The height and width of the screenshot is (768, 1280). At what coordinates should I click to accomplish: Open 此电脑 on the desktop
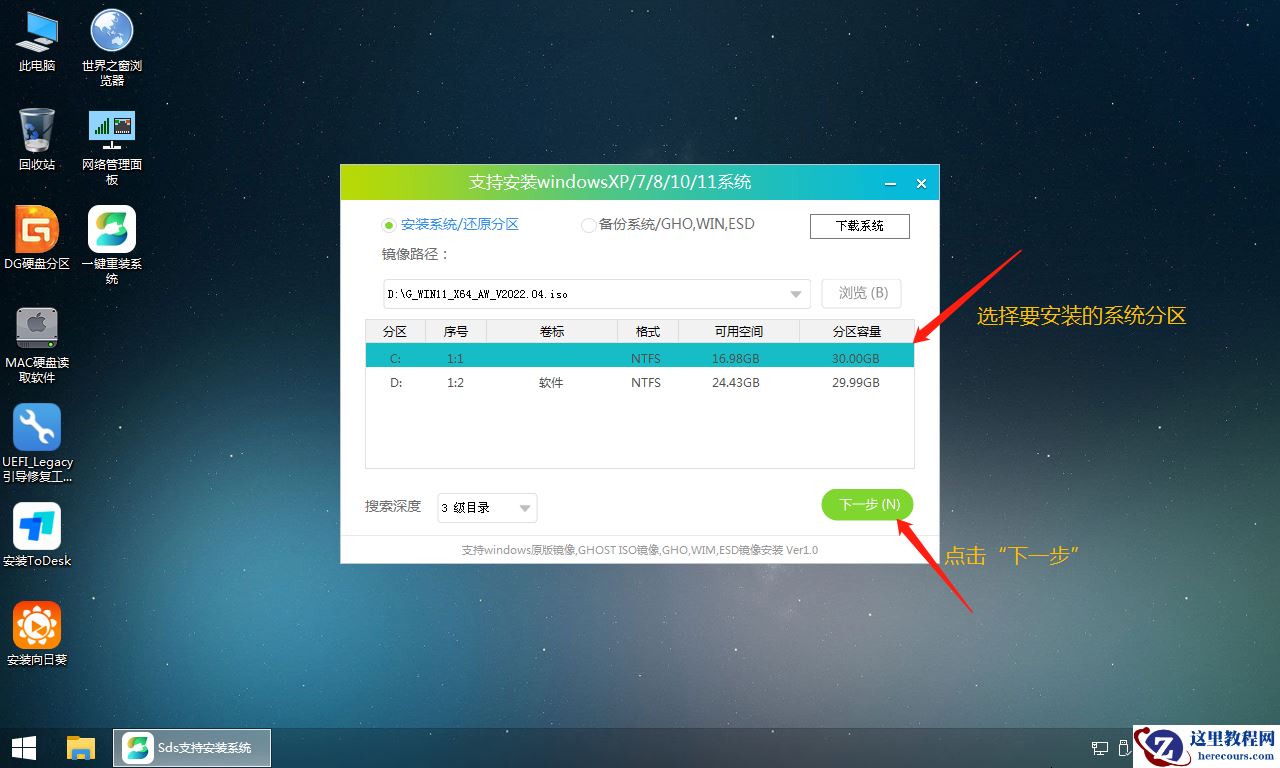(x=37, y=30)
